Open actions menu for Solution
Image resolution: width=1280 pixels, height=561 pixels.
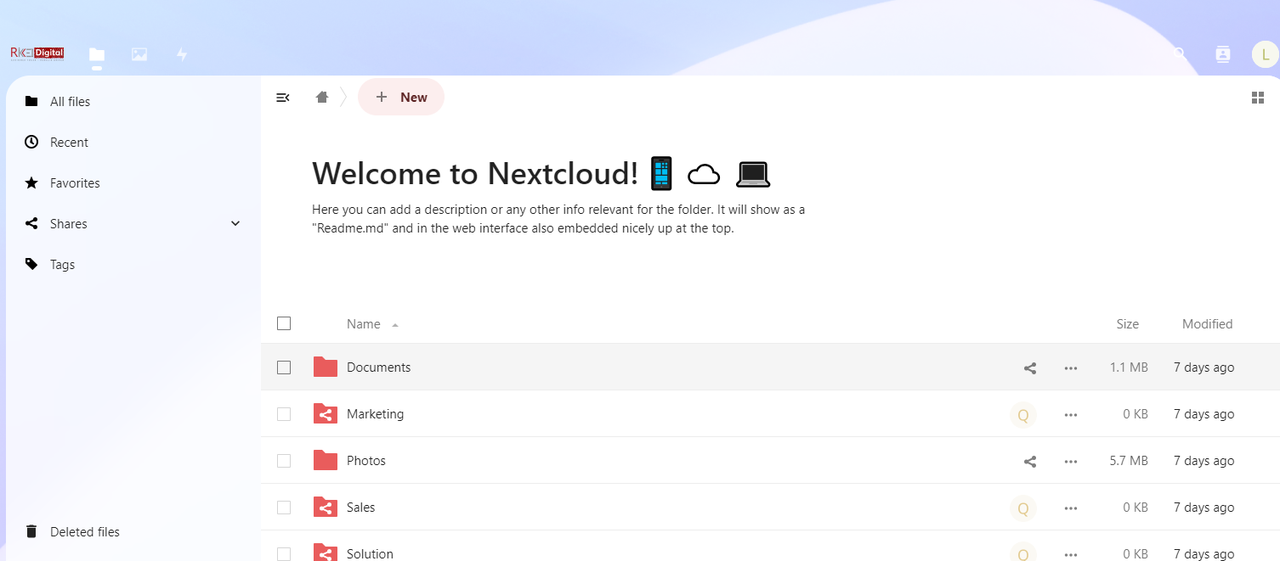1071,554
